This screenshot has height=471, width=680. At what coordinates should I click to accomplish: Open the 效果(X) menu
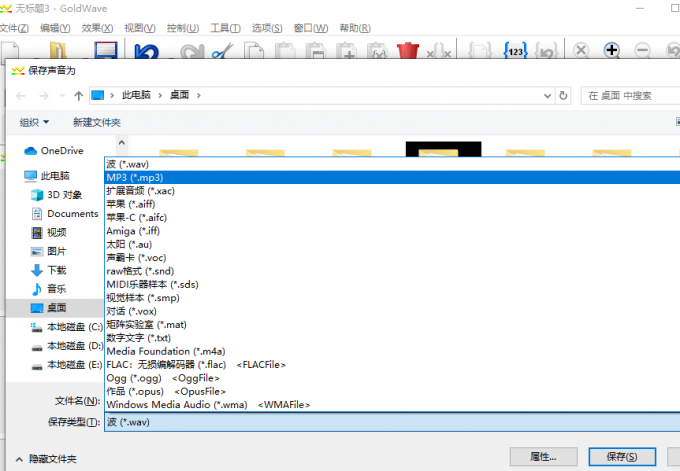97,28
